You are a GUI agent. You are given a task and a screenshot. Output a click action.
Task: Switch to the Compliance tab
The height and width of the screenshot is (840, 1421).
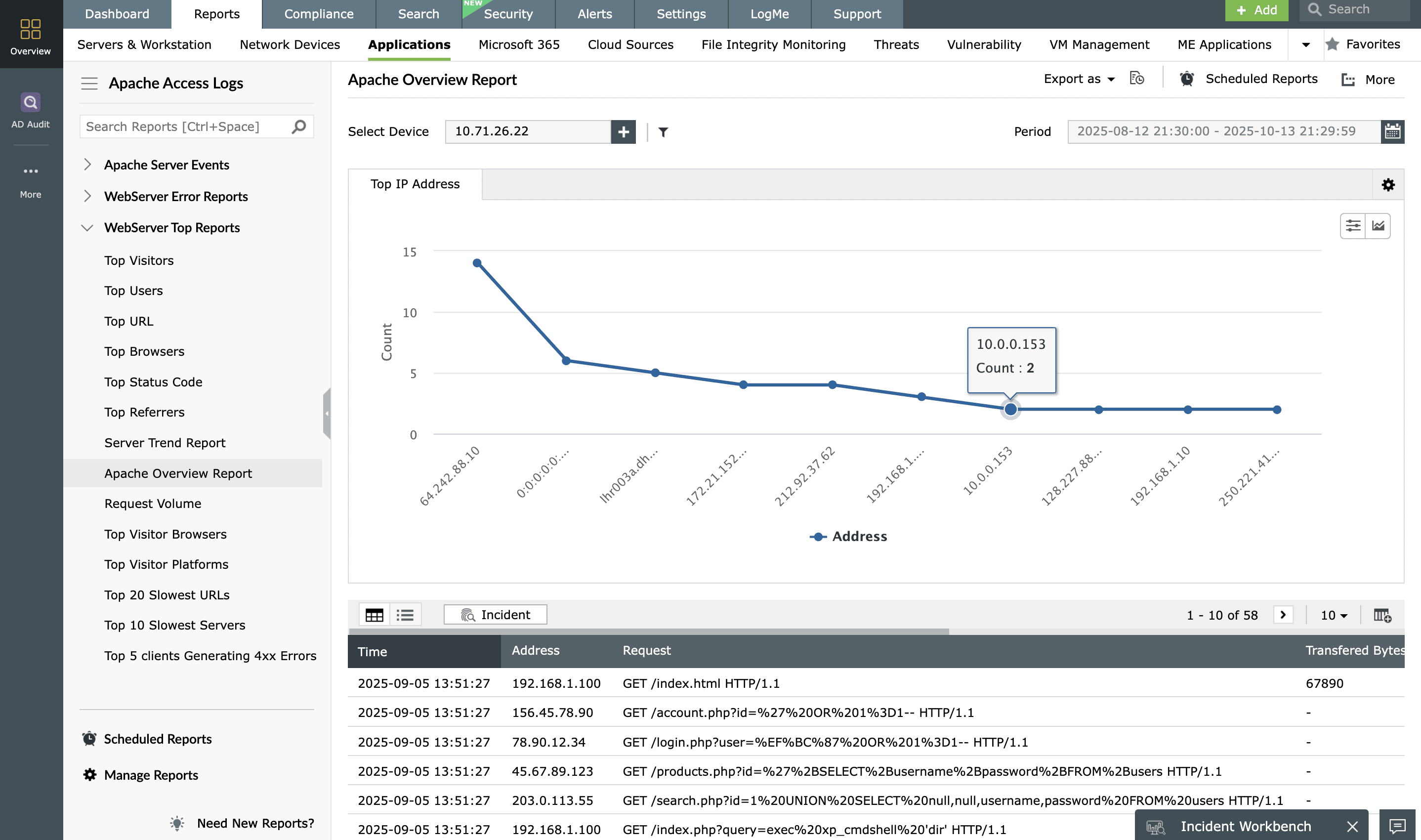319,13
